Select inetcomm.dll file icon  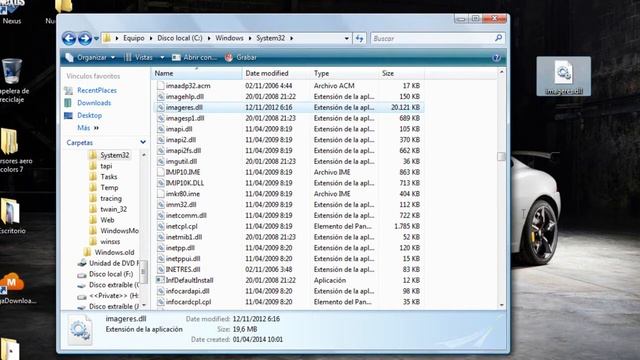160,216
